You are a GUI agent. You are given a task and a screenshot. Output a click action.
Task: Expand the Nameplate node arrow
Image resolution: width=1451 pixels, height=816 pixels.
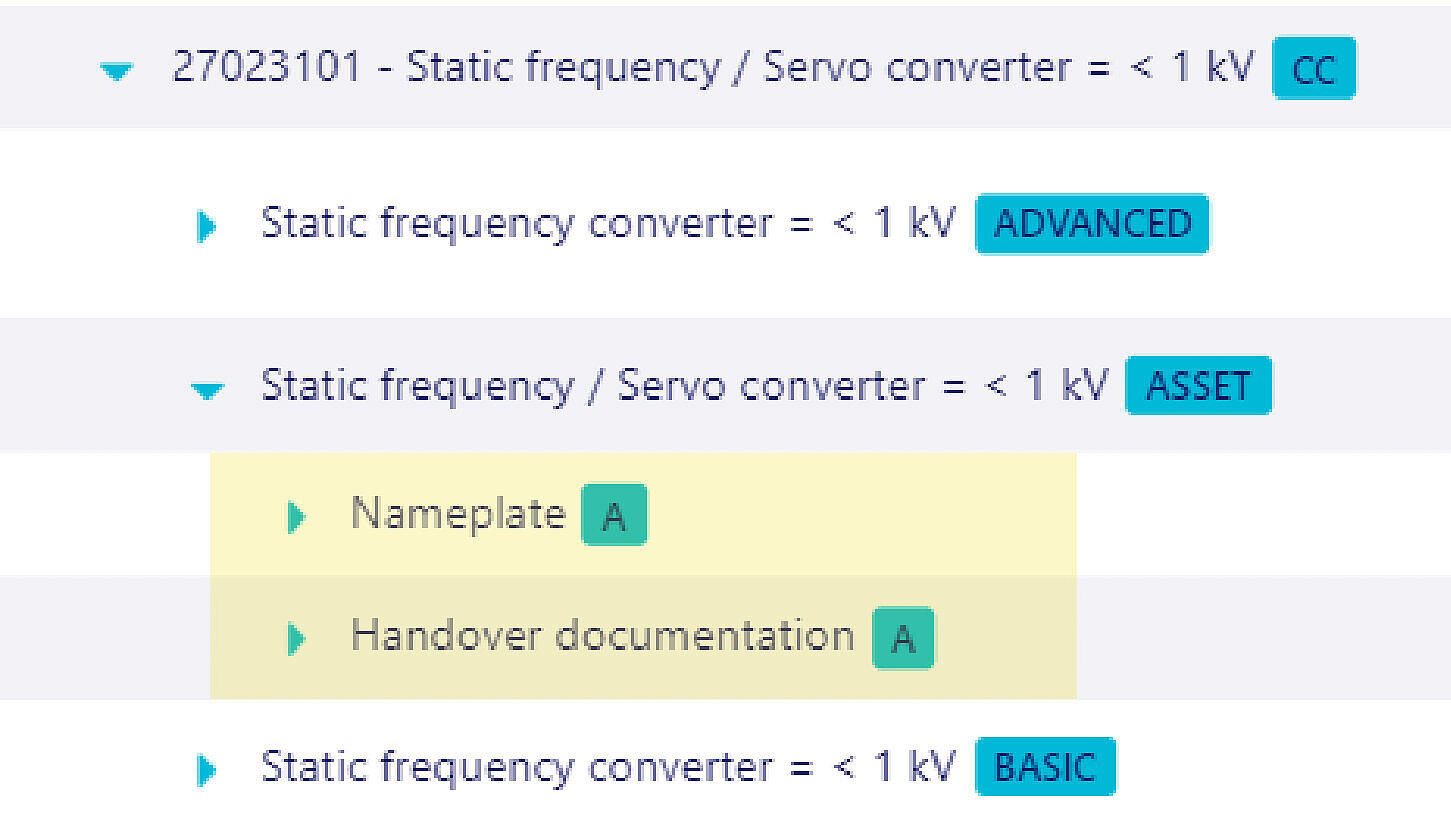click(295, 517)
